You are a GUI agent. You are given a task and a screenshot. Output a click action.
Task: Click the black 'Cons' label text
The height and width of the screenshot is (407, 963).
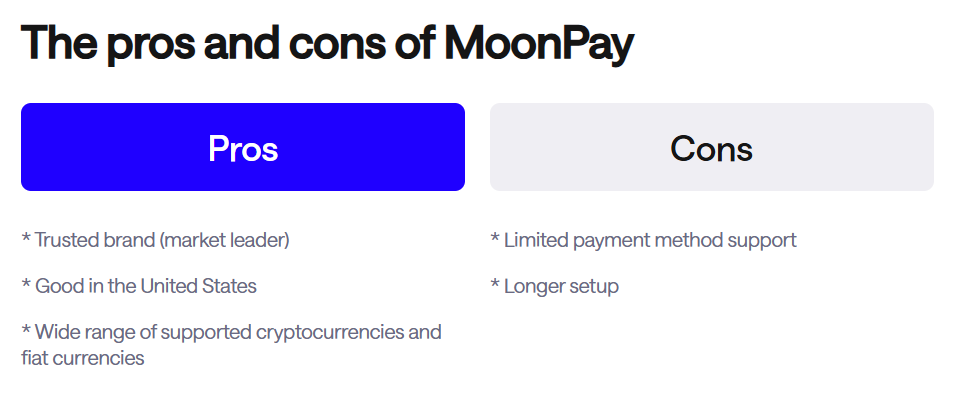coord(711,149)
